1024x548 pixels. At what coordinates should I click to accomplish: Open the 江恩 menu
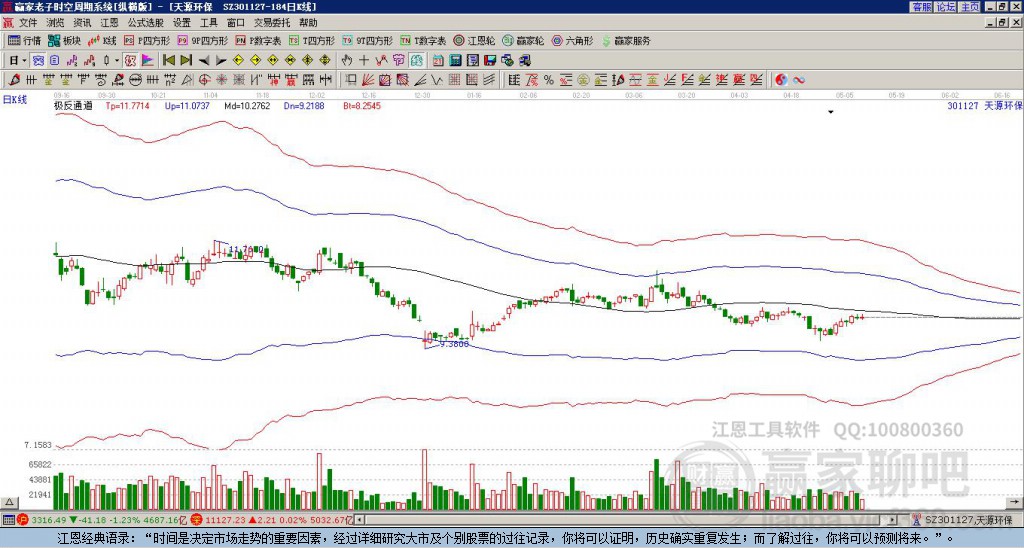point(110,23)
